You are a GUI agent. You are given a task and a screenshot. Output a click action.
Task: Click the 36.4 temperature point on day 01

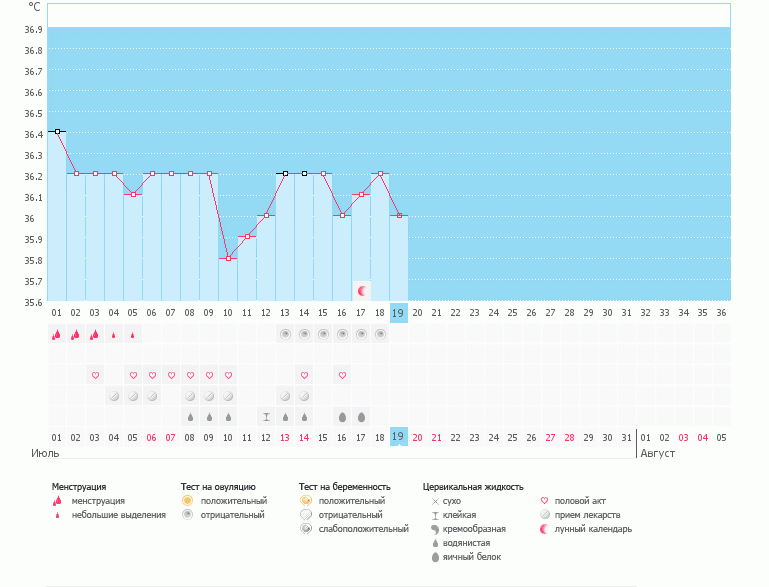coord(57,131)
